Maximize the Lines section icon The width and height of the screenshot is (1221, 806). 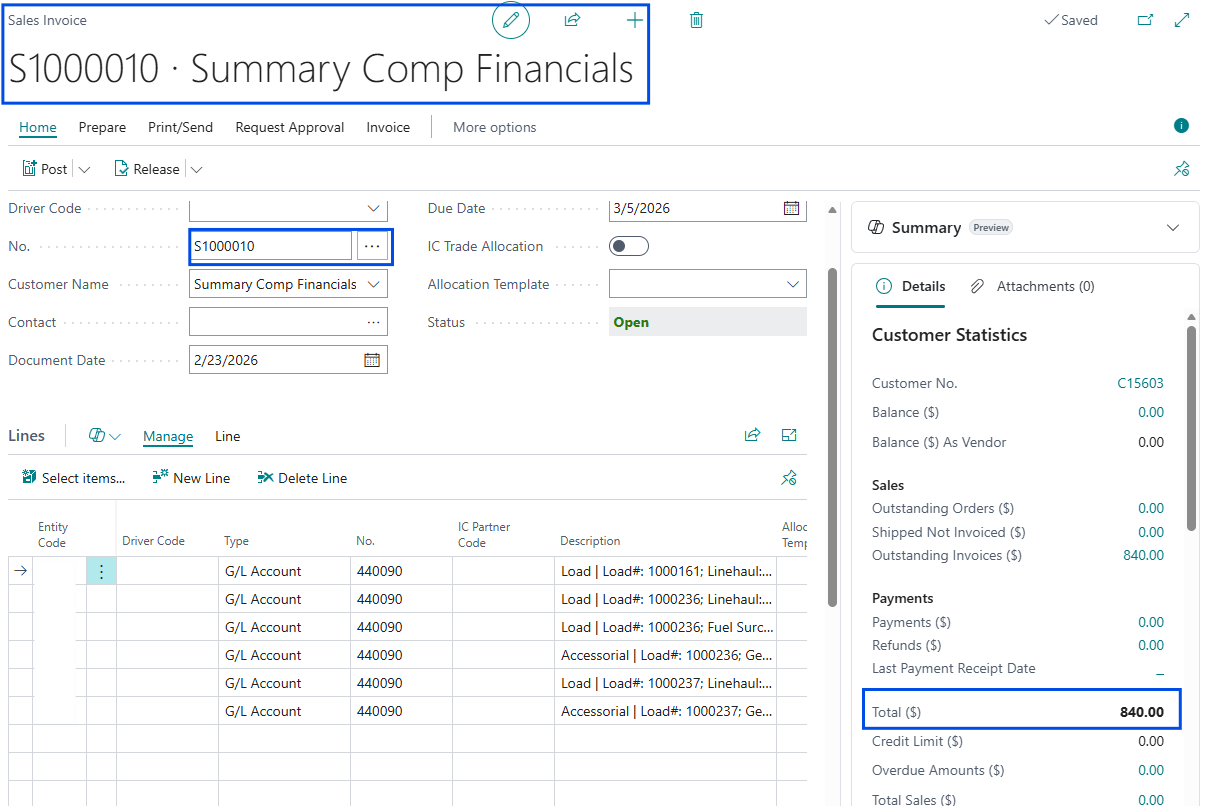pyautogui.click(x=789, y=435)
